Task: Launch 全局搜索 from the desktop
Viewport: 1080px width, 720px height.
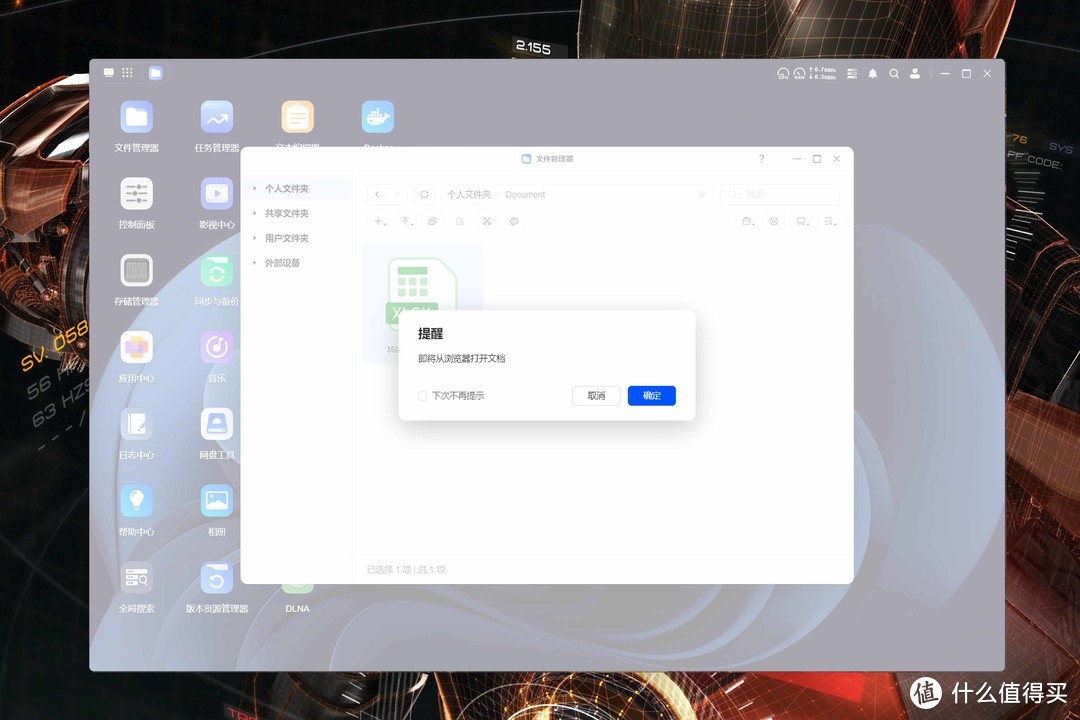Action: [x=136, y=578]
